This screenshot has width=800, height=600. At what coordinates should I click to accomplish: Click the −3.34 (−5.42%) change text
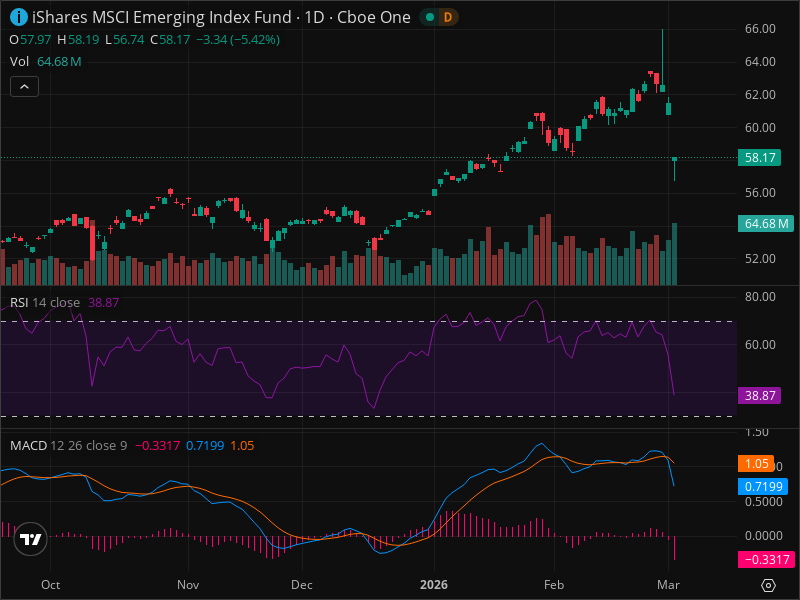[238, 40]
